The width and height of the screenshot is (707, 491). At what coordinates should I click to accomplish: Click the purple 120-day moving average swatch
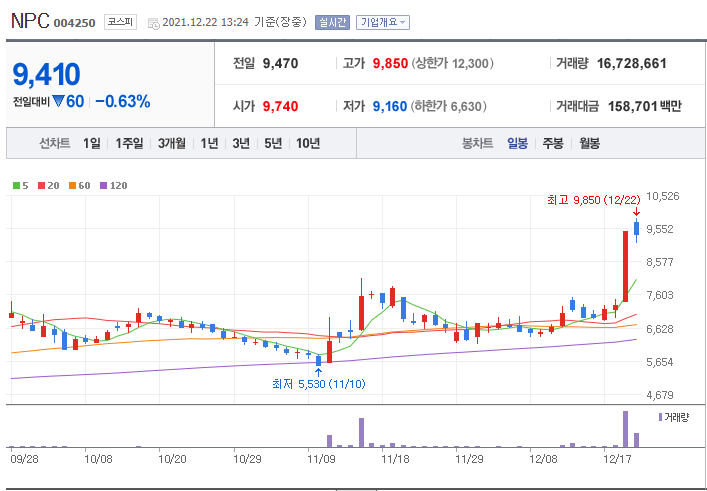coord(103,185)
